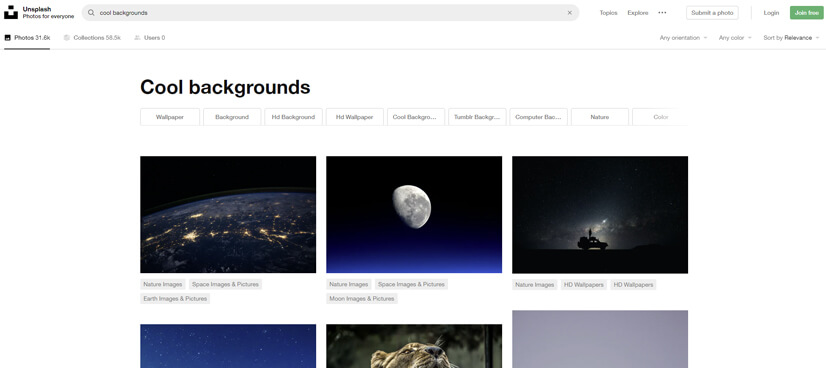Image resolution: width=826 pixels, height=368 pixels.
Task: Focus the 'cool backgrounds' search field
Action: [x=330, y=13]
